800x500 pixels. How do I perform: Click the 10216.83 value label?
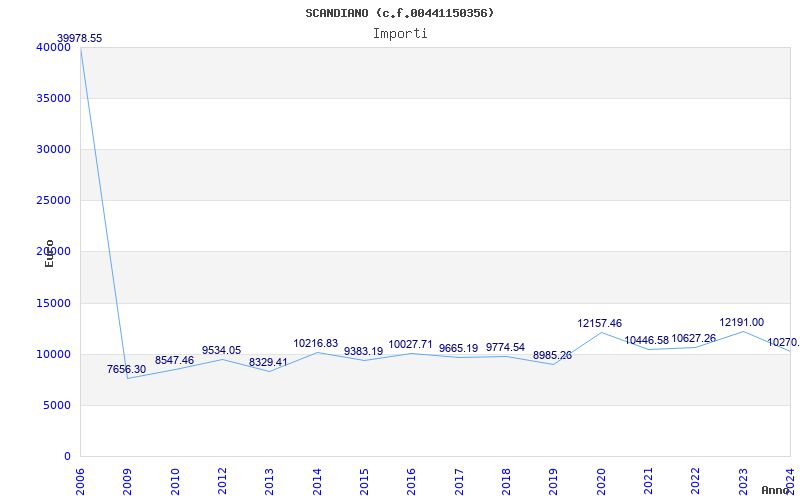316,343
